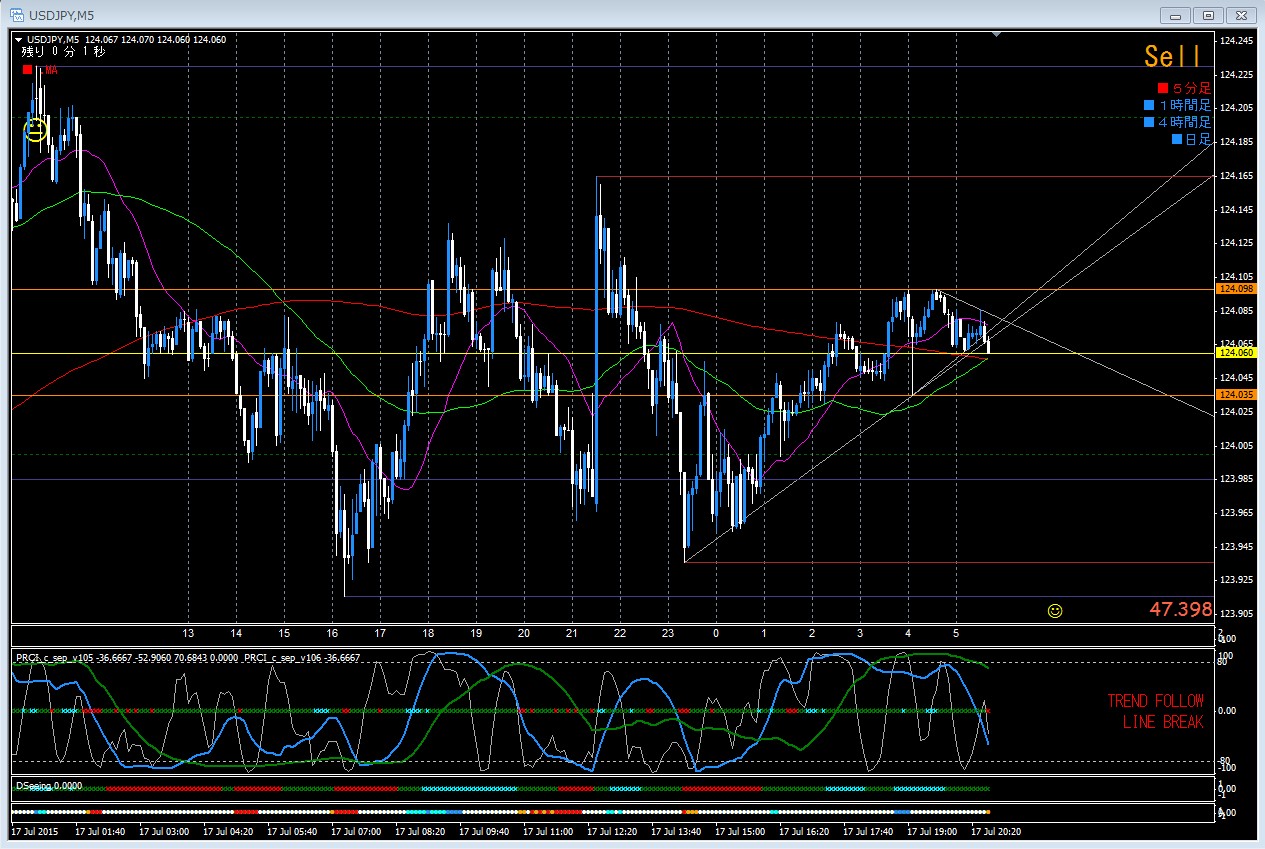Image resolution: width=1265 pixels, height=849 pixels.
Task: Click the orange Sell signal label
Action: [1173, 57]
